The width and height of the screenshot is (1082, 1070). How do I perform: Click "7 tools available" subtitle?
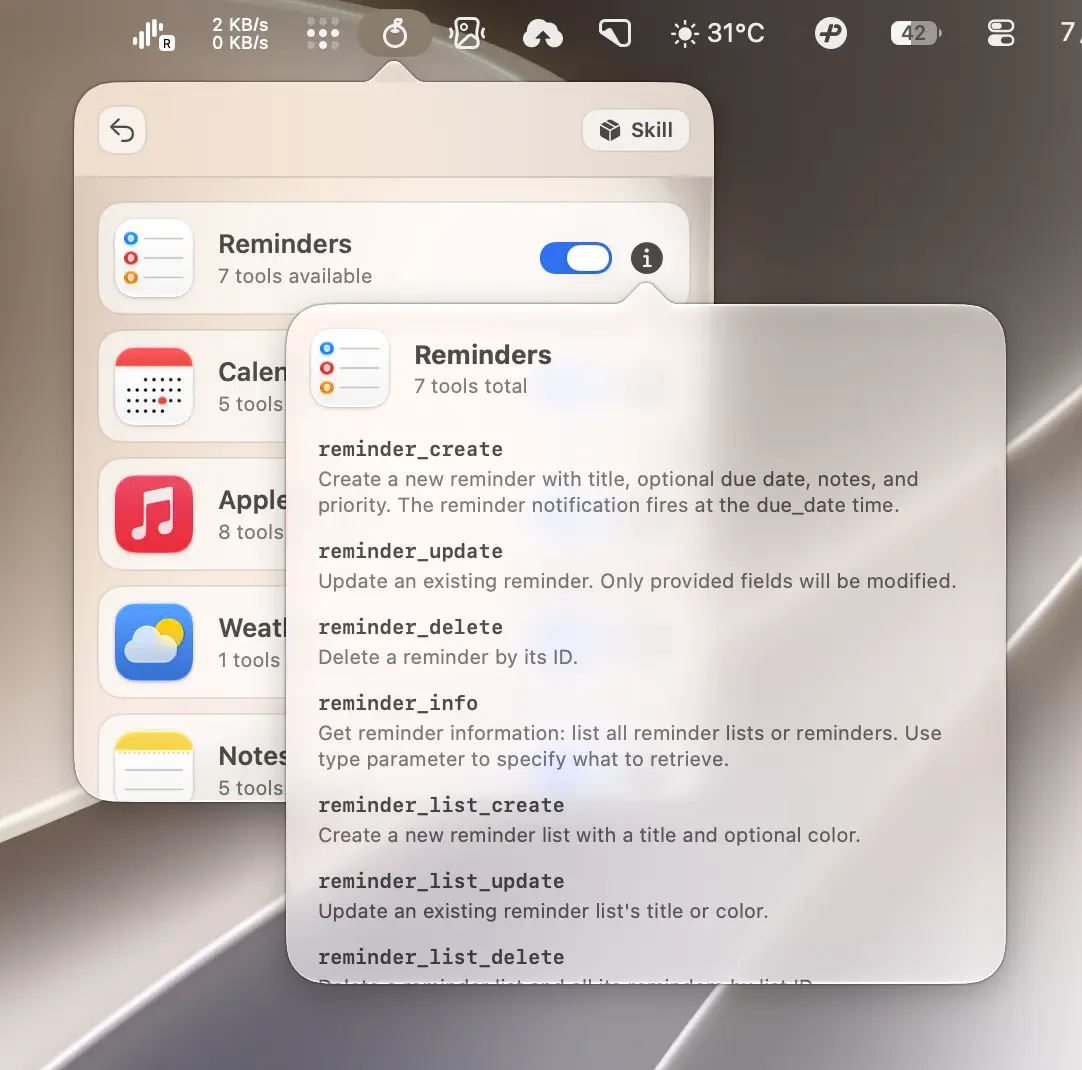coord(295,276)
